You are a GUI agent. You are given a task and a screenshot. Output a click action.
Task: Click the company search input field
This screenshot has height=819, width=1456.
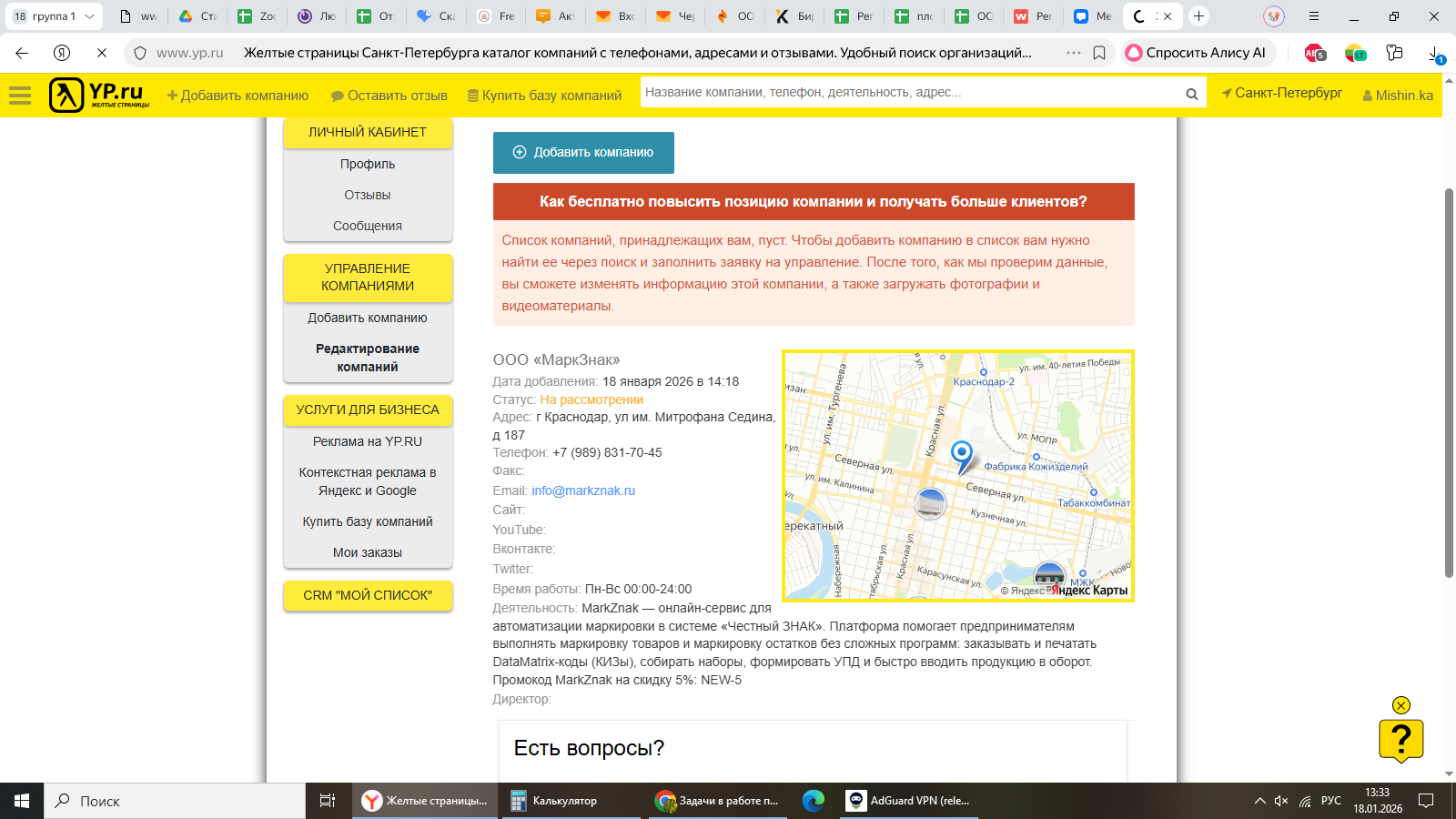[910, 92]
